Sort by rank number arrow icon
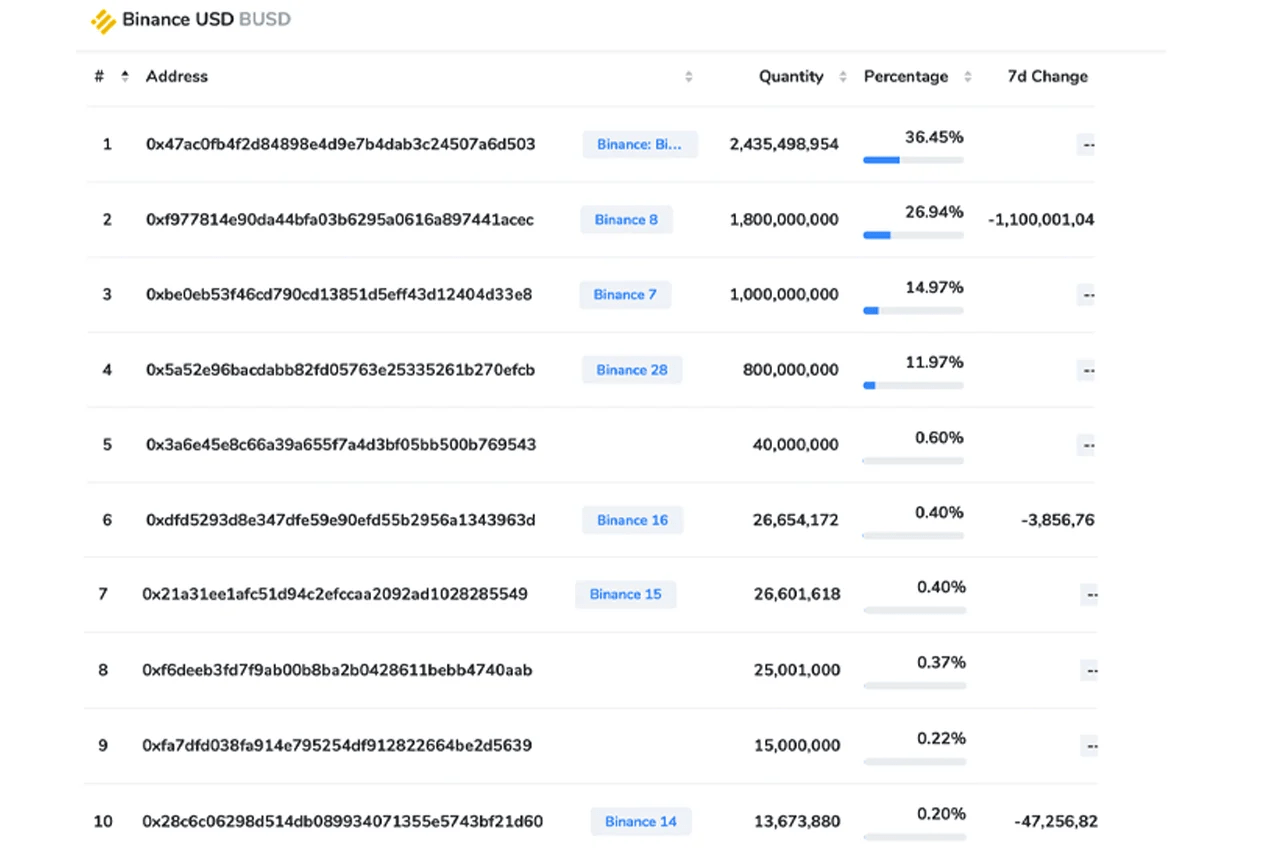 (x=125, y=76)
